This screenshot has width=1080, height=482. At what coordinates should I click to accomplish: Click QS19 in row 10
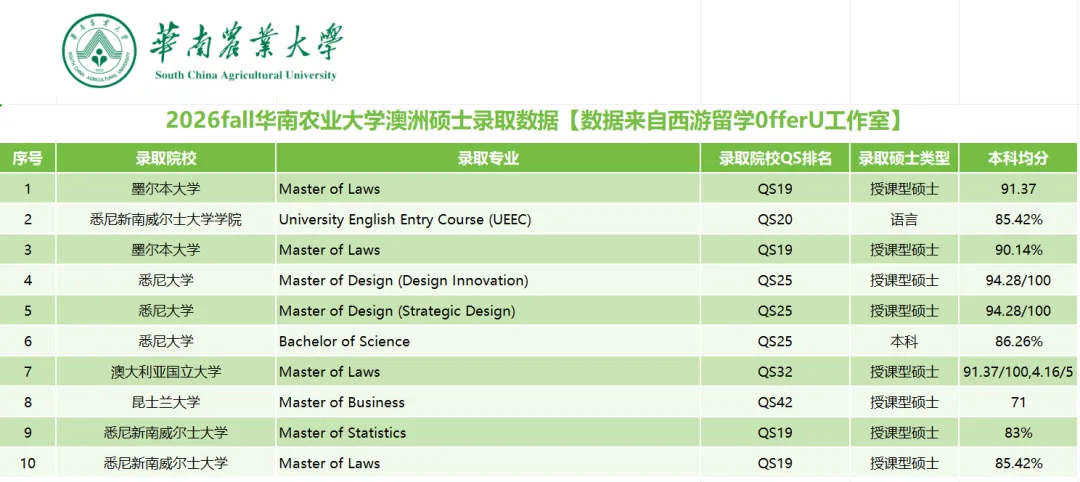pos(776,463)
